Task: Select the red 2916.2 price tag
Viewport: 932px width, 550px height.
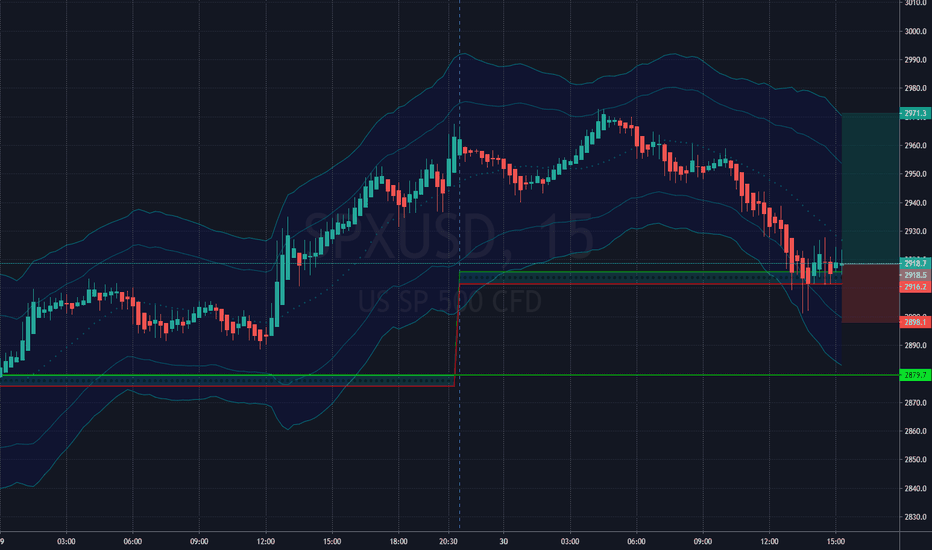Action: click(x=915, y=287)
